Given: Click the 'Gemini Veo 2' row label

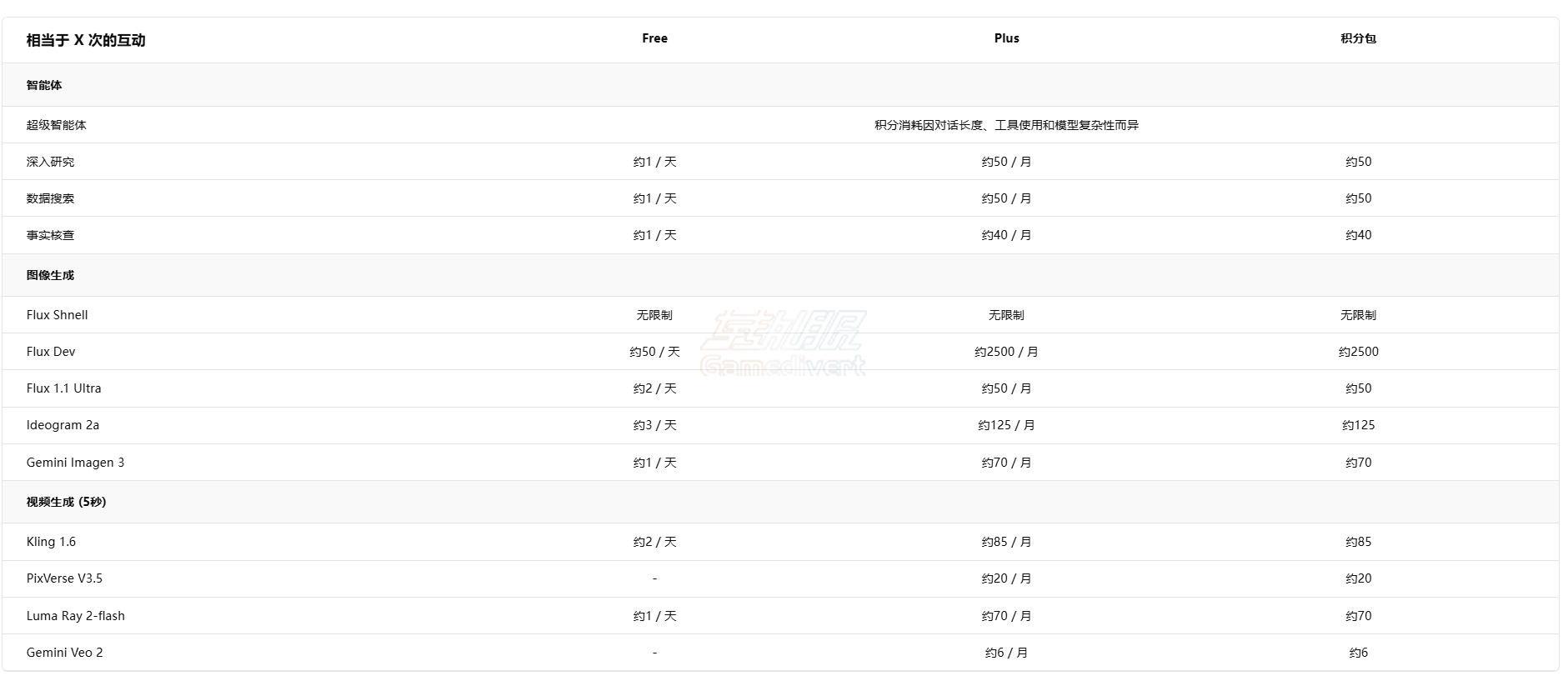Looking at the screenshot, I should point(64,653).
